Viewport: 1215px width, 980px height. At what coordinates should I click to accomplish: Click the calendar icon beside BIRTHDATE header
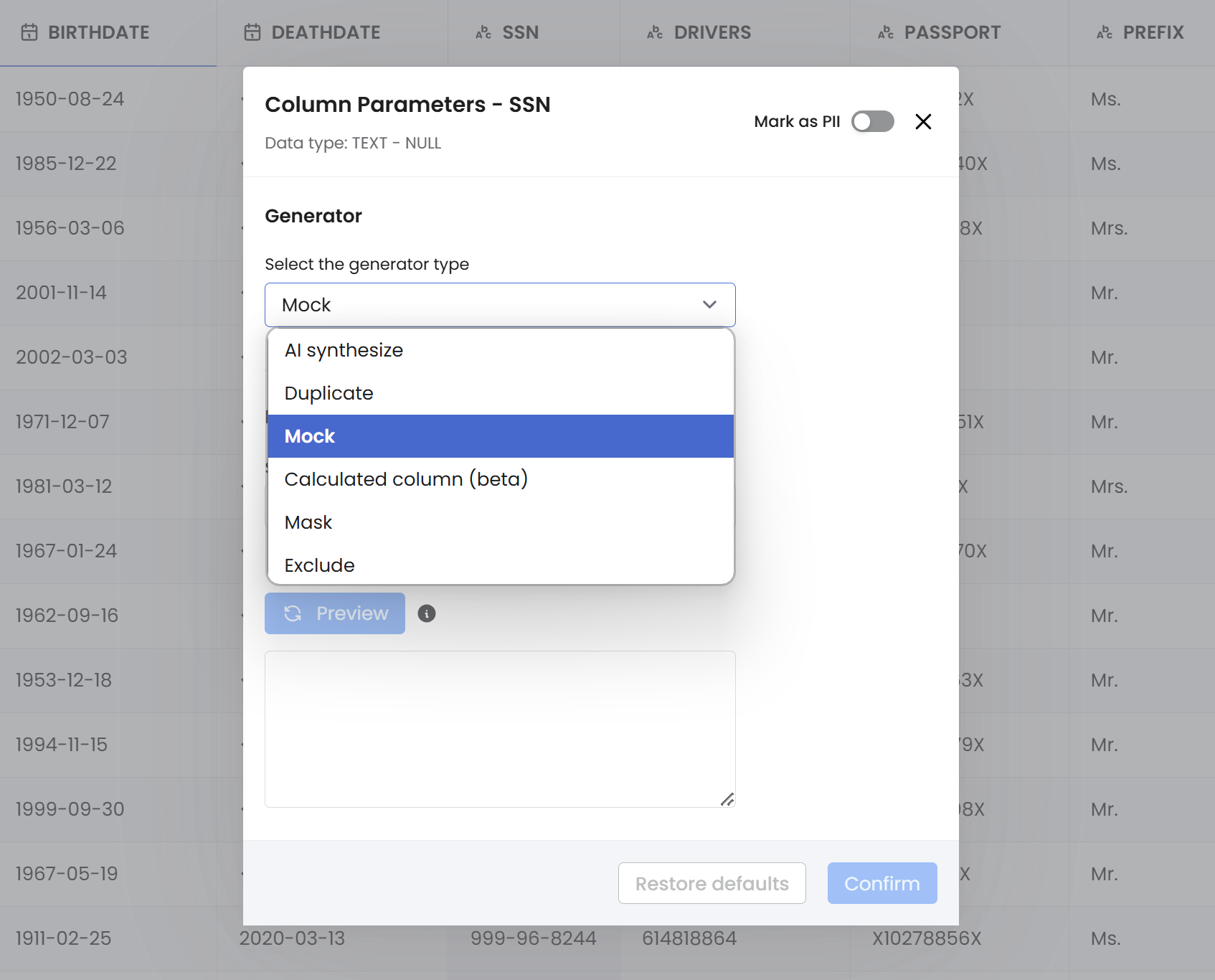[x=29, y=32]
